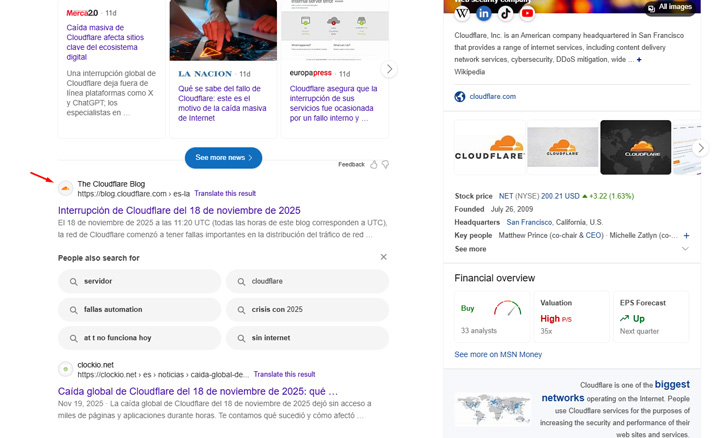
Task: Click the clockio.net favicon
Action: [66, 369]
